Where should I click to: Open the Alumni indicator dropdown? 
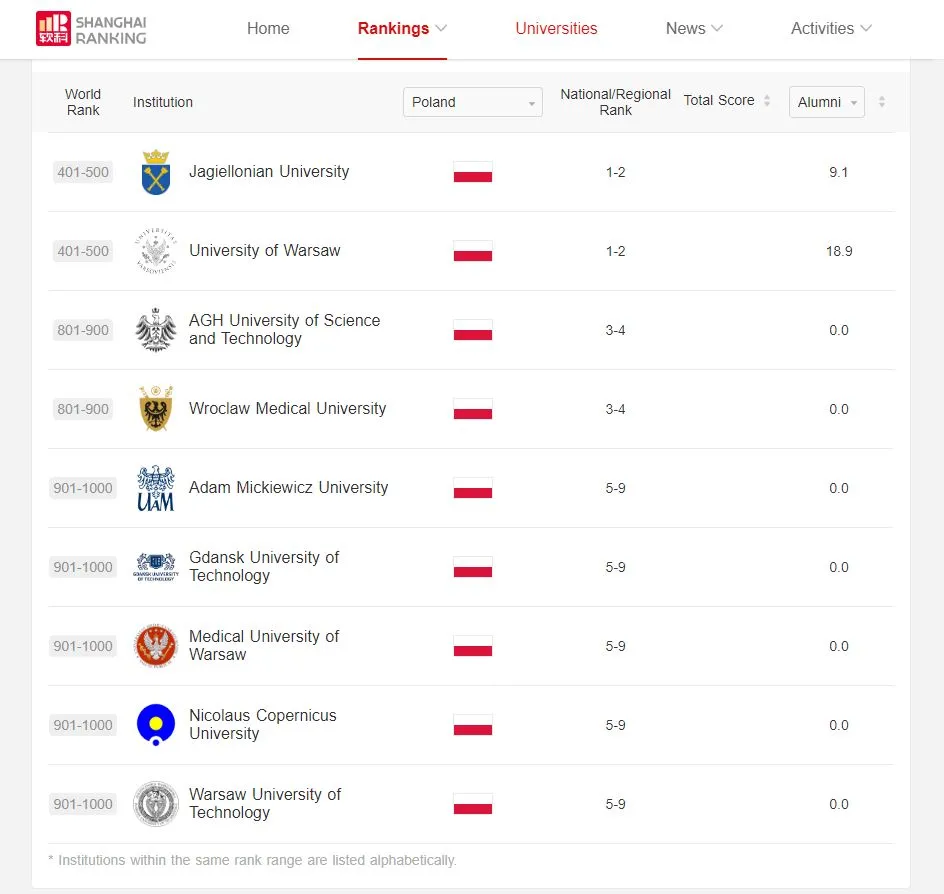click(x=826, y=102)
